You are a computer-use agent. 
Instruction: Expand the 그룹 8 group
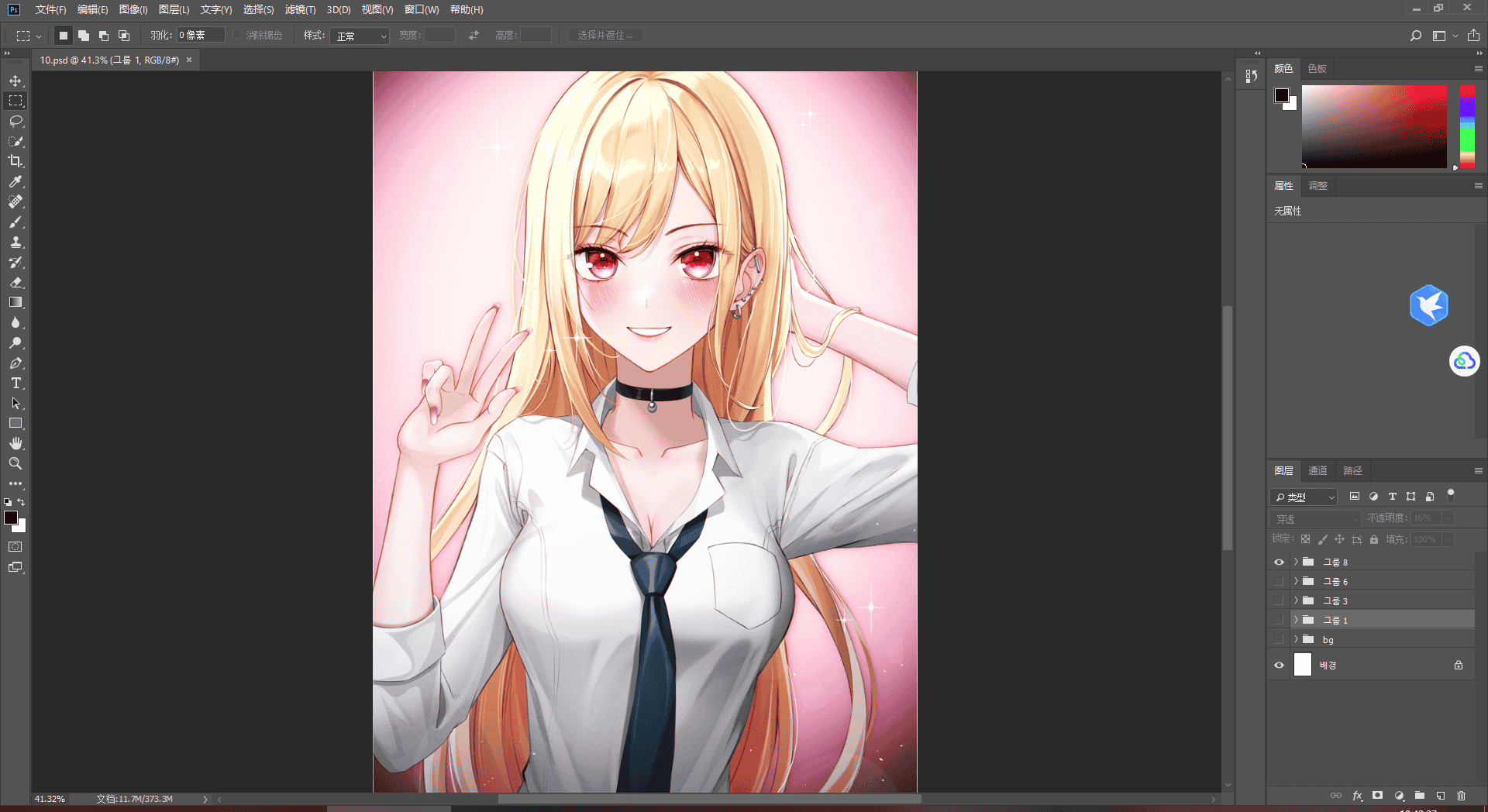tap(1296, 562)
